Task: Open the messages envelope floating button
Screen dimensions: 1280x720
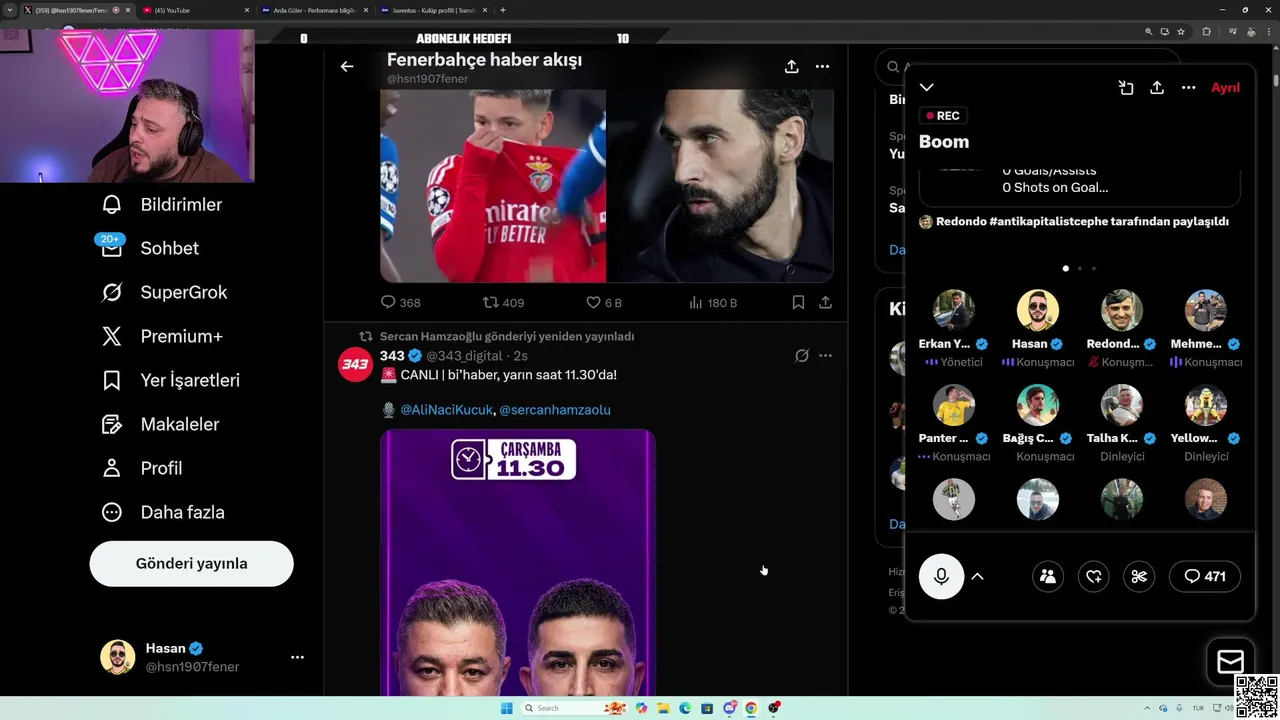Action: [1230, 661]
